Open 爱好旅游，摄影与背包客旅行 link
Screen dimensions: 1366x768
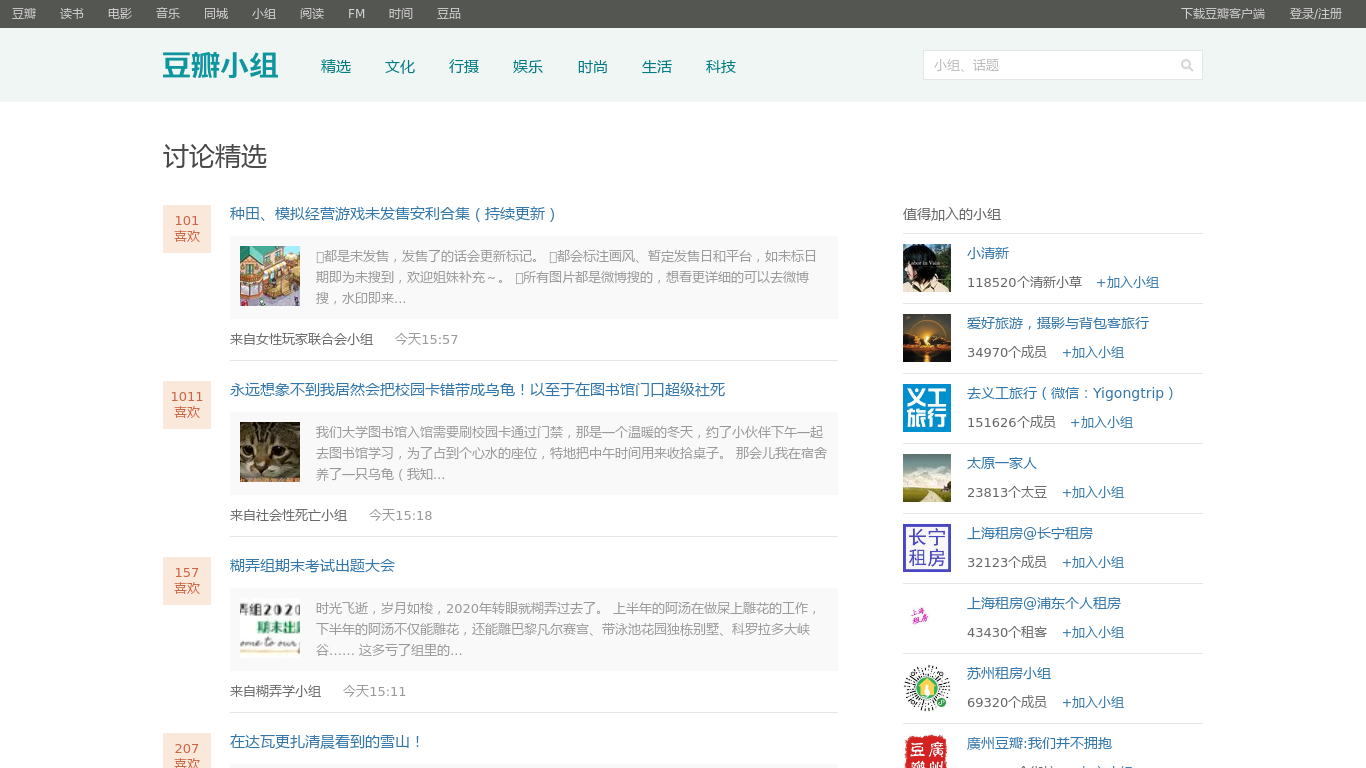coord(1058,324)
